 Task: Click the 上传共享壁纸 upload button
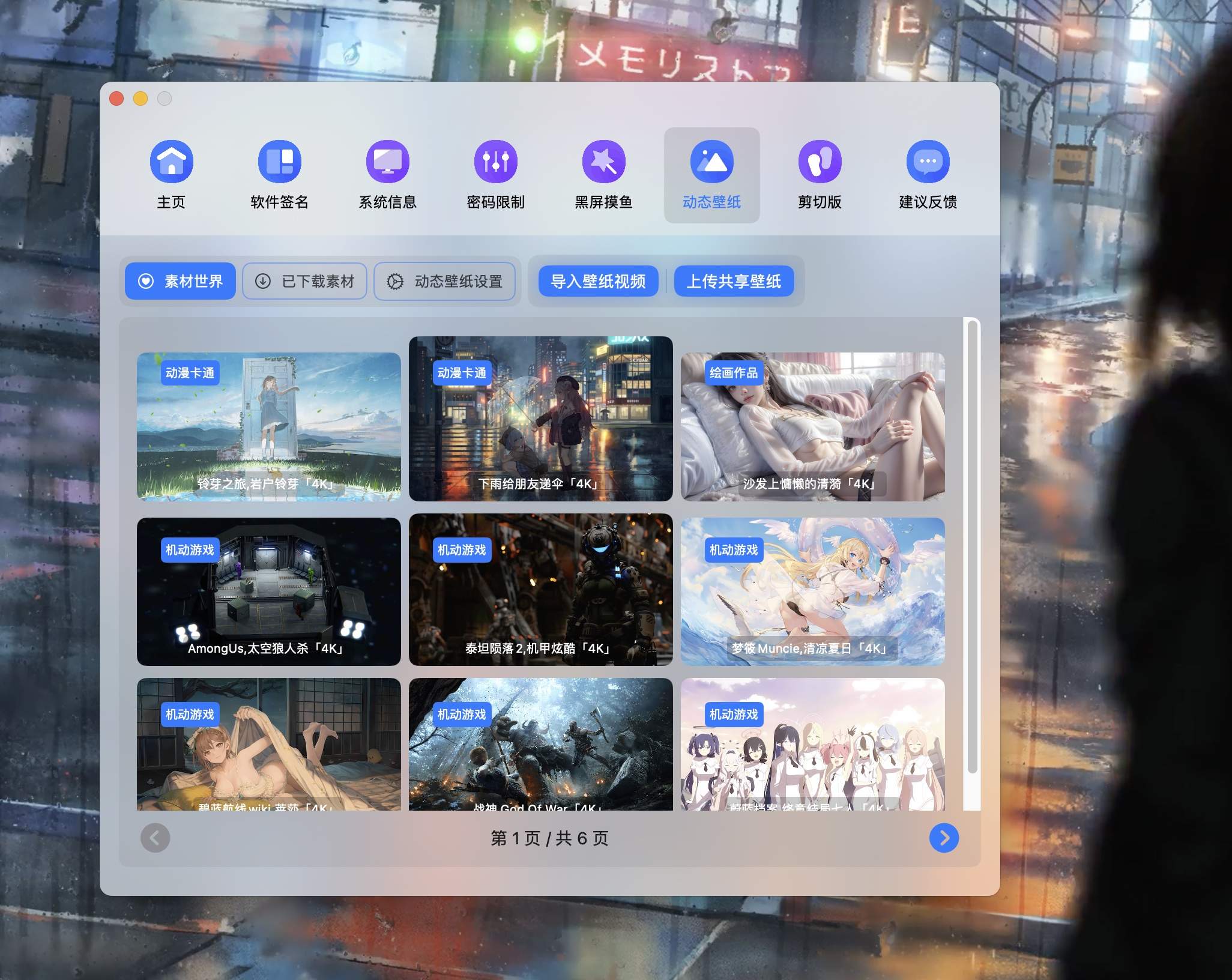pyautogui.click(x=735, y=281)
